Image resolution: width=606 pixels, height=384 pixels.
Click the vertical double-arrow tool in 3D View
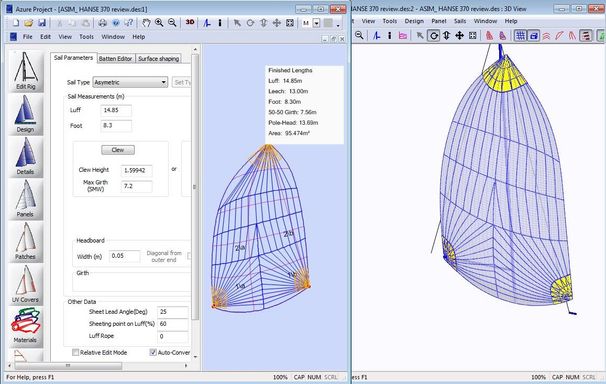(446, 36)
